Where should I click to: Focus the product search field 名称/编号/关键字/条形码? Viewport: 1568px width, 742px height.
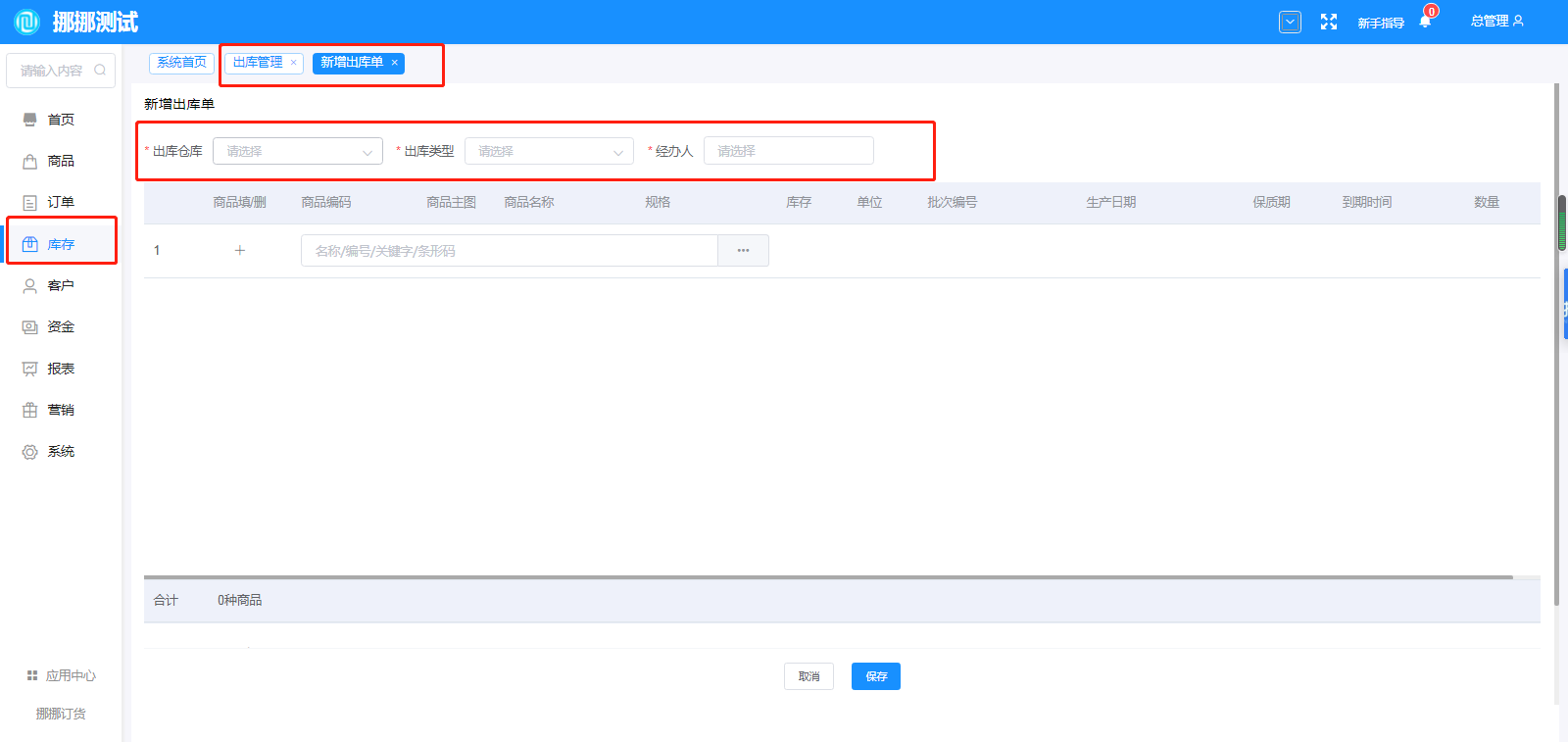coord(510,251)
